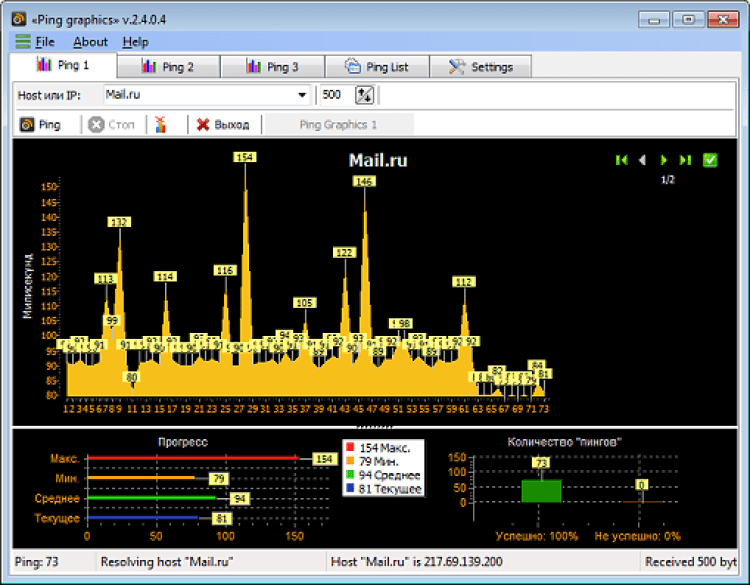Open the About menu

(90, 42)
